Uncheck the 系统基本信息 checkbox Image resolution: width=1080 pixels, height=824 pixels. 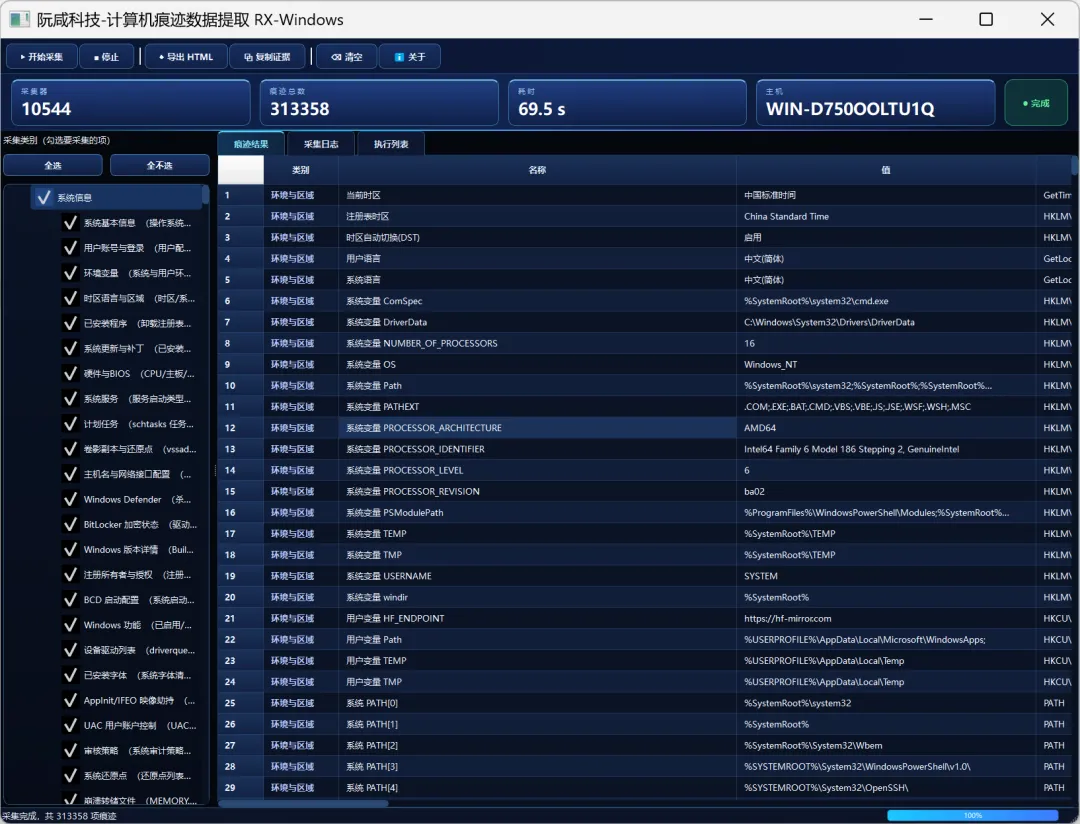(70, 223)
